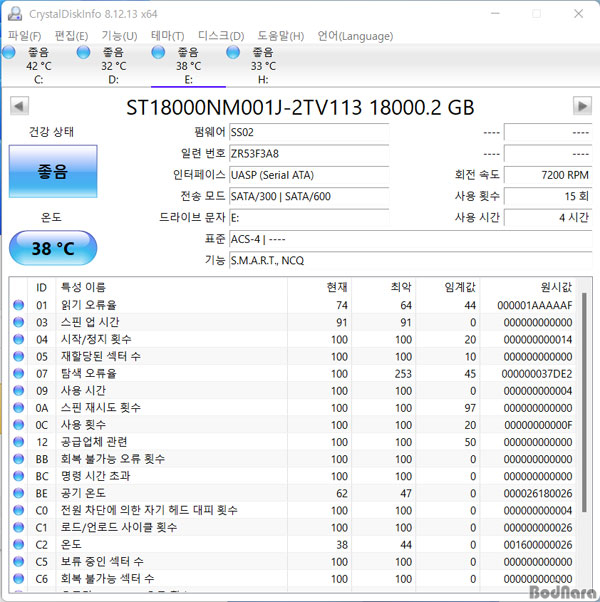Click the drive letter field E:
Screen dimensions: 600x602
[x=309, y=218]
